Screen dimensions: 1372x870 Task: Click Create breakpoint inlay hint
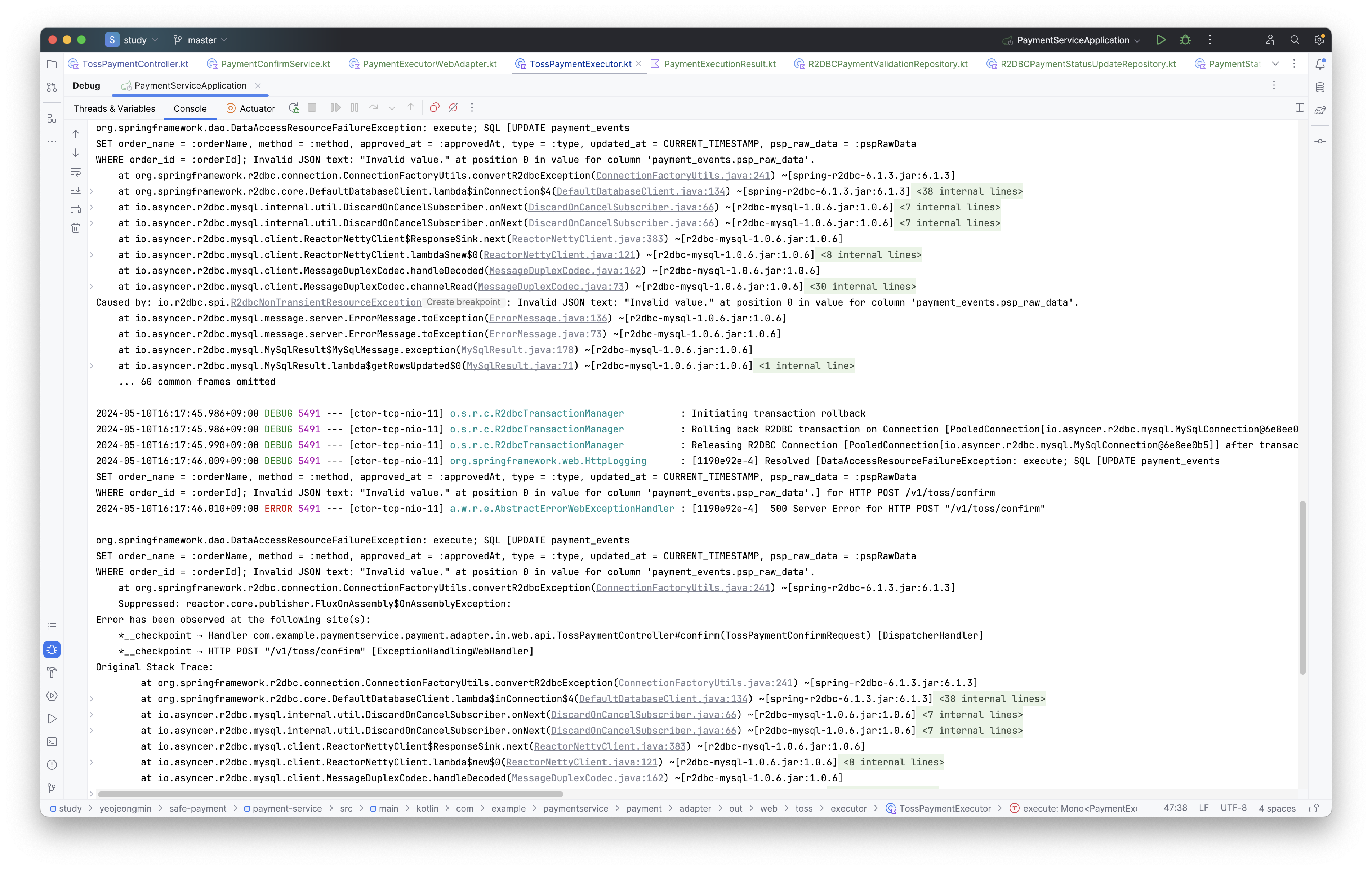[463, 302]
